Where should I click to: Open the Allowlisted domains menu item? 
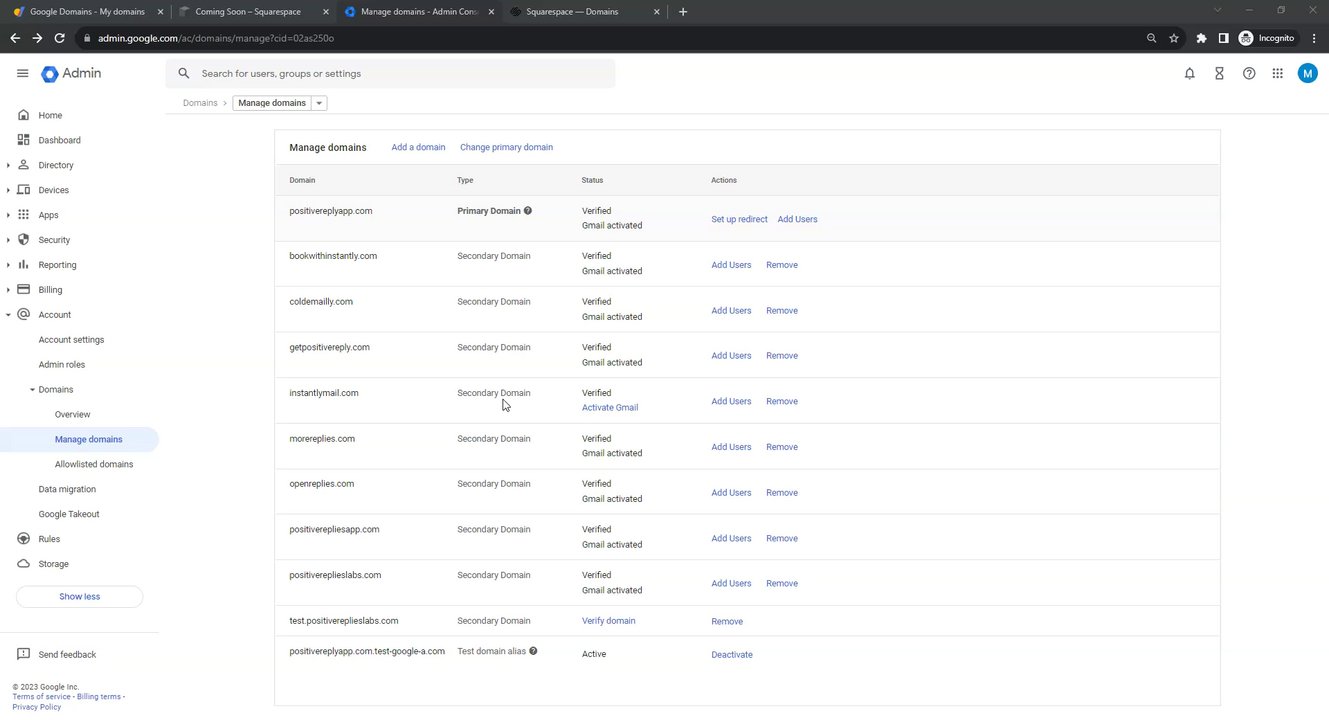94,464
